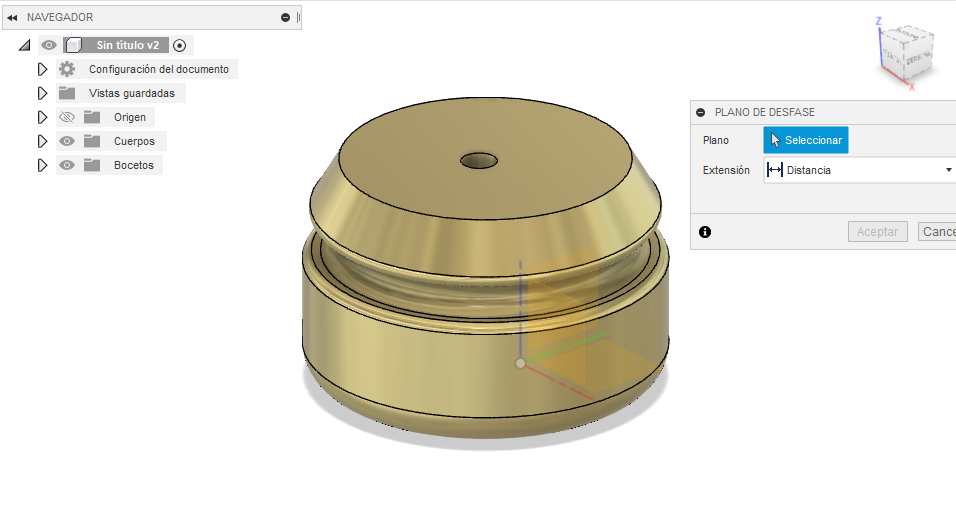956x507 pixels.
Task: Click the info icon in Plano de desfase dialog
Action: (x=705, y=232)
